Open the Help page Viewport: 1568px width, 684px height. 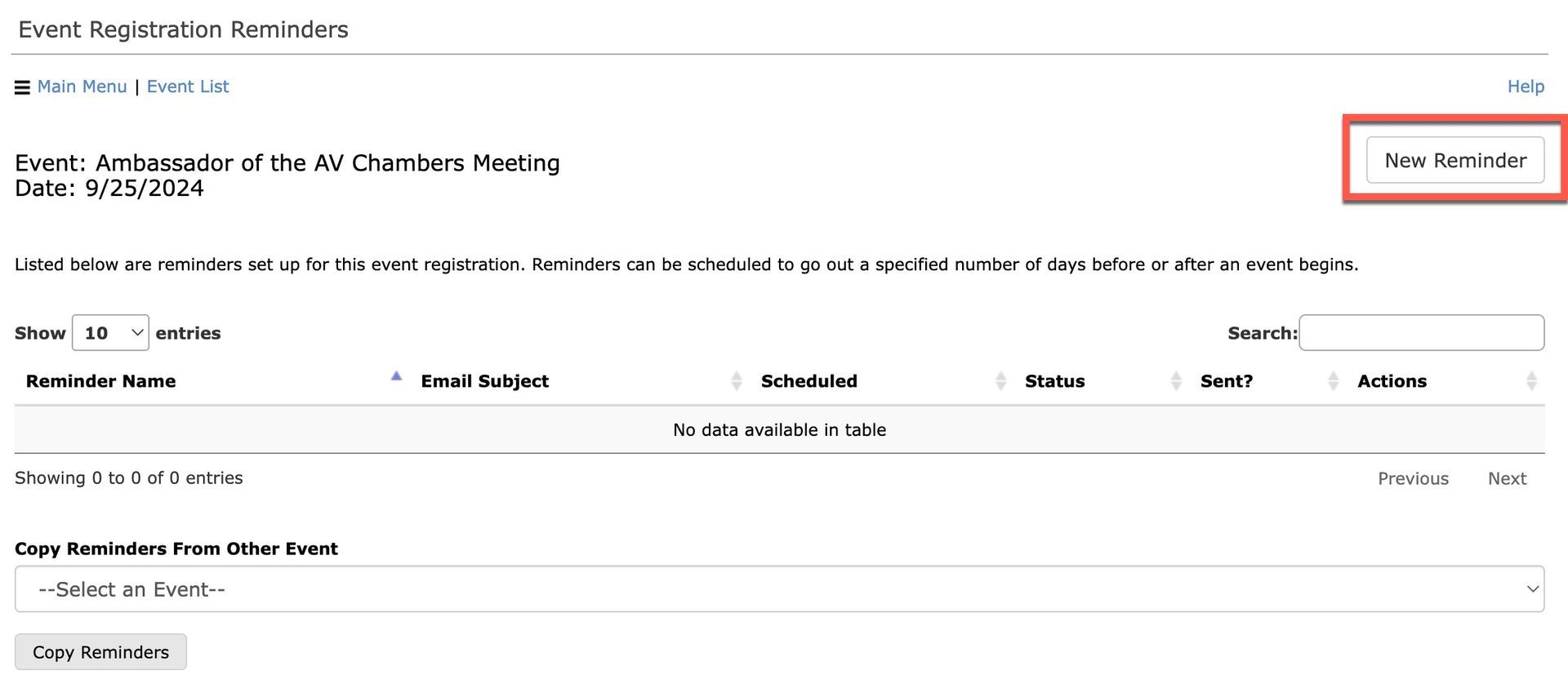[x=1526, y=87]
